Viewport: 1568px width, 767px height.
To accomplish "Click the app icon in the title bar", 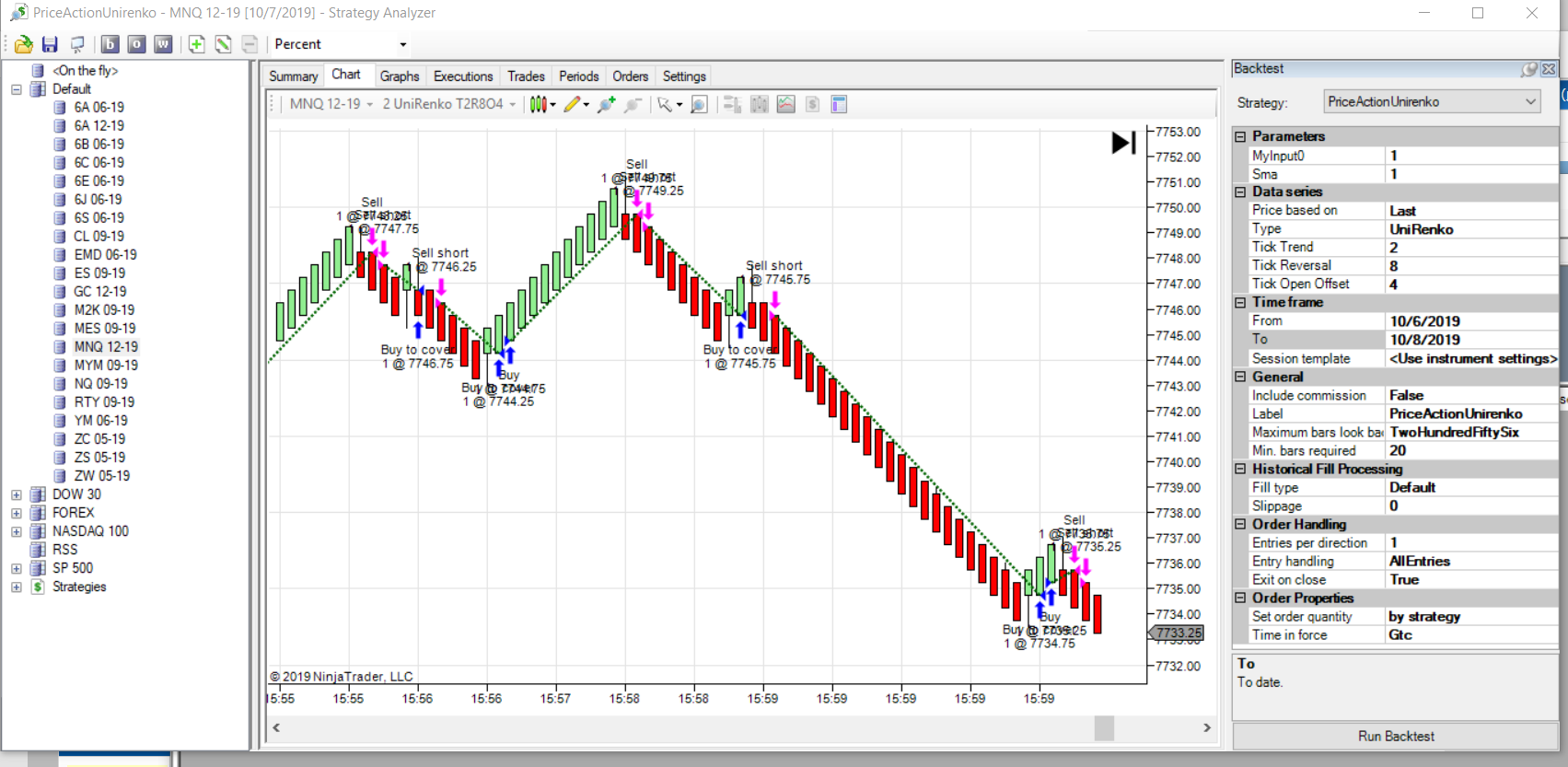I will point(18,13).
